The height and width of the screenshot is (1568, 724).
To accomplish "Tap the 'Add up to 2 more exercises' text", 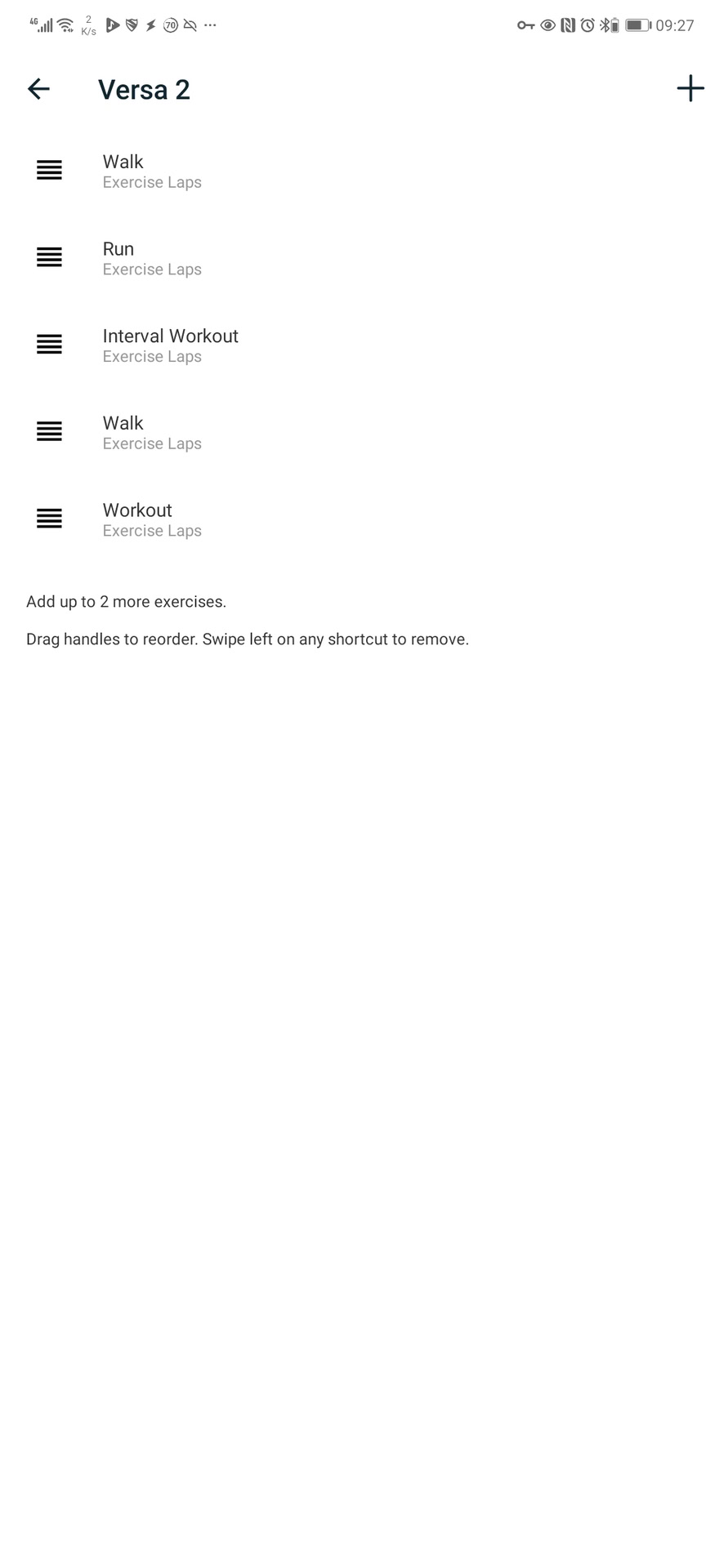I will point(126,602).
